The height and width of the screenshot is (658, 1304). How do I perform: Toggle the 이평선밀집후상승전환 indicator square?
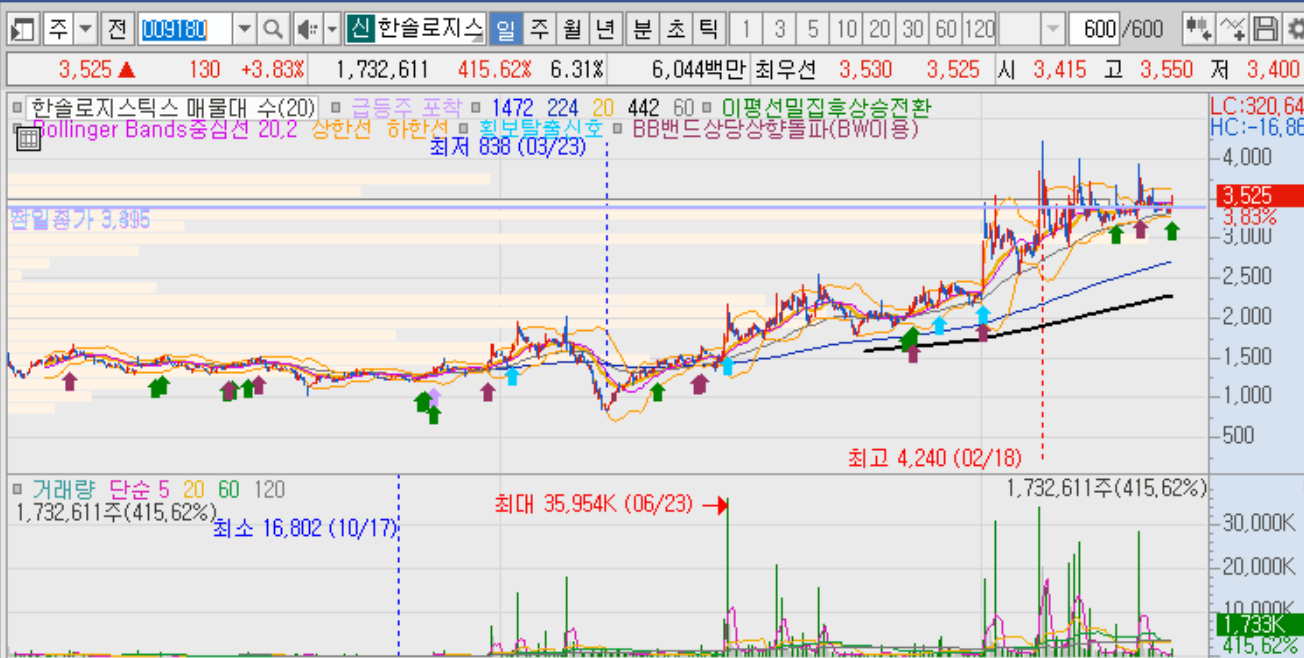[x=707, y=105]
